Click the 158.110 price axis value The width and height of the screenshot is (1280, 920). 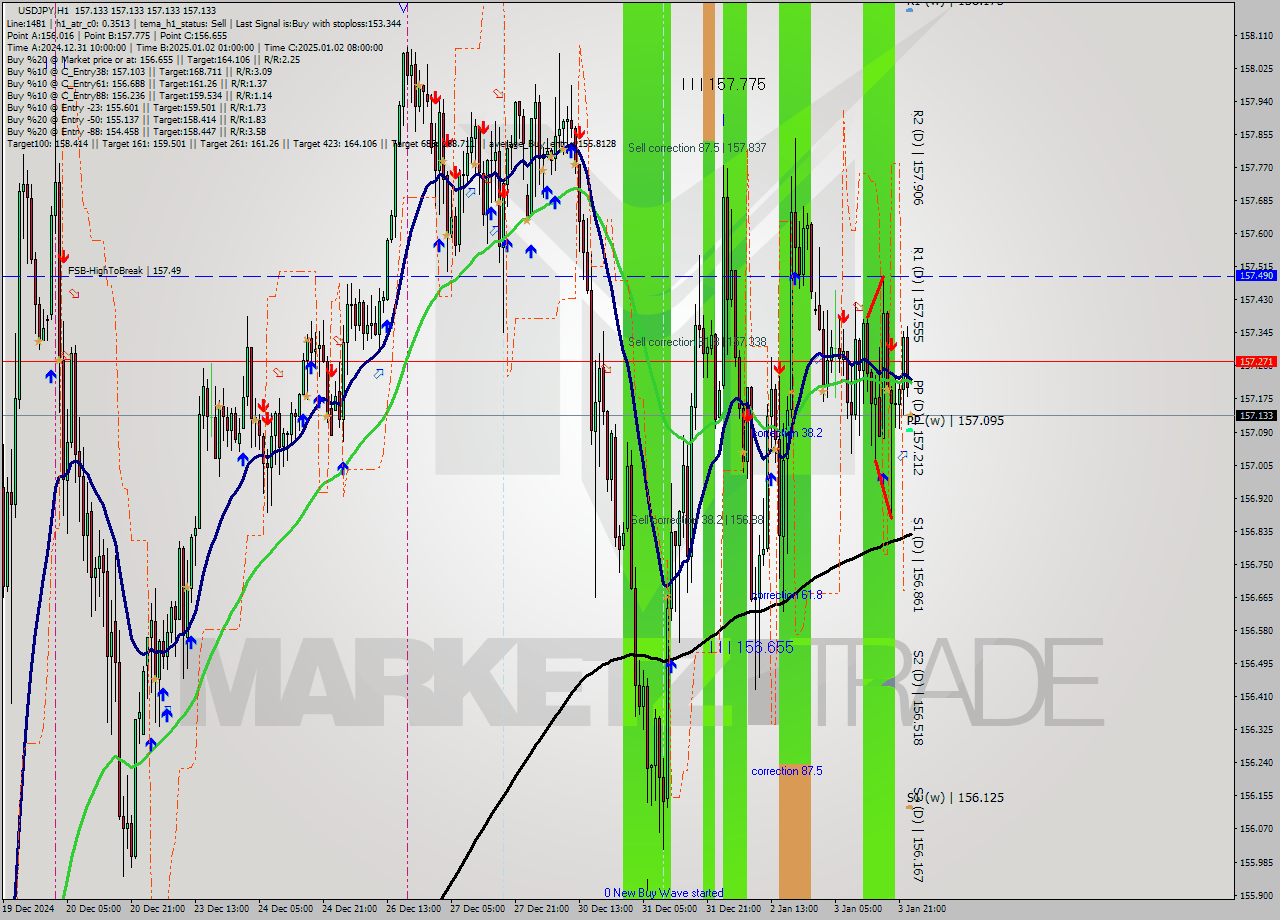point(1256,35)
